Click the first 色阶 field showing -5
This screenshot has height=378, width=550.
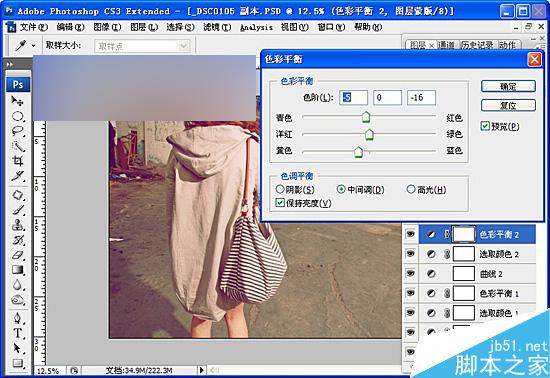pos(354,97)
